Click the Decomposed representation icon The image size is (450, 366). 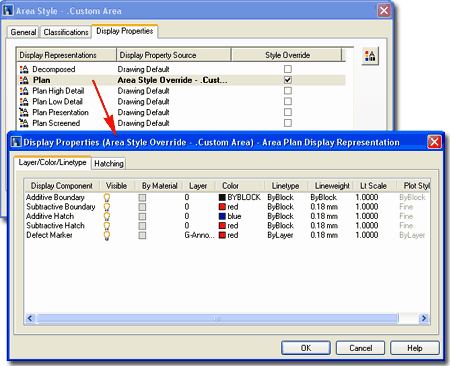(24, 69)
